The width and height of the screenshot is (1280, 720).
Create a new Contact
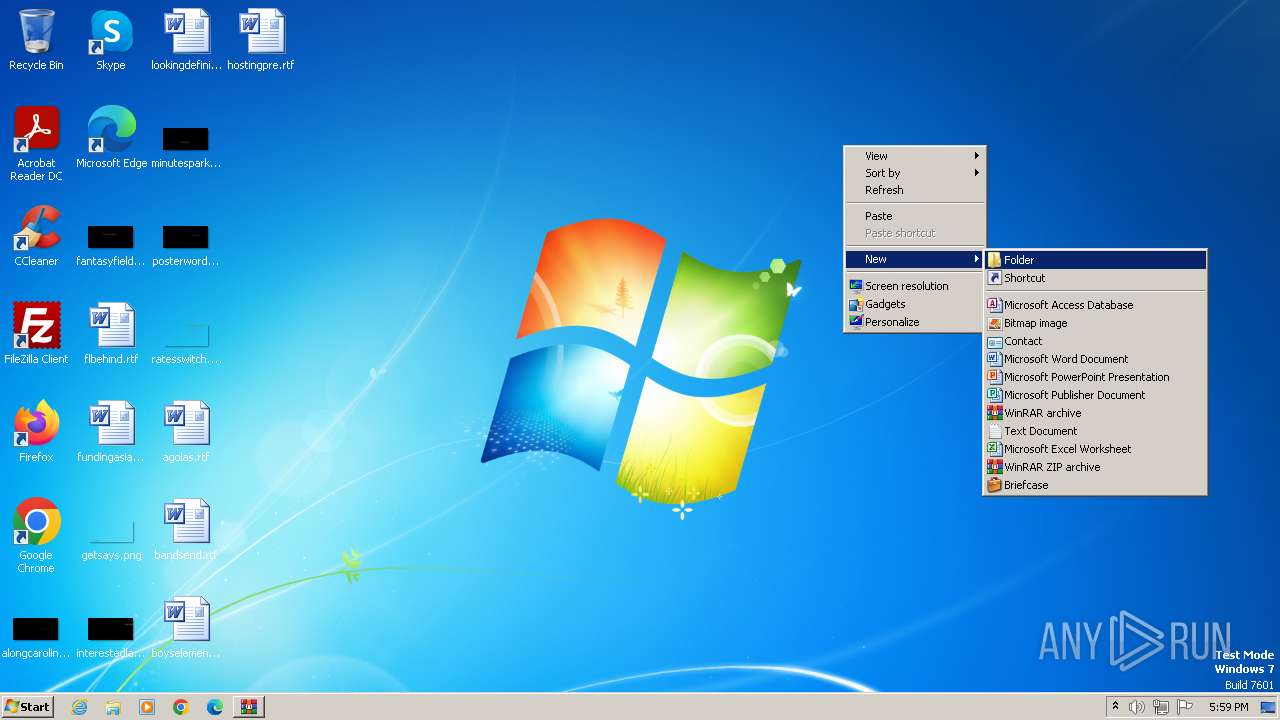pos(1095,341)
